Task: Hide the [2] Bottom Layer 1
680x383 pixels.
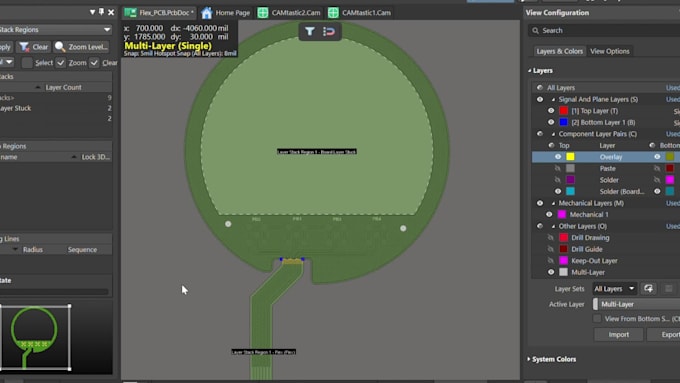Action: [x=551, y=122]
